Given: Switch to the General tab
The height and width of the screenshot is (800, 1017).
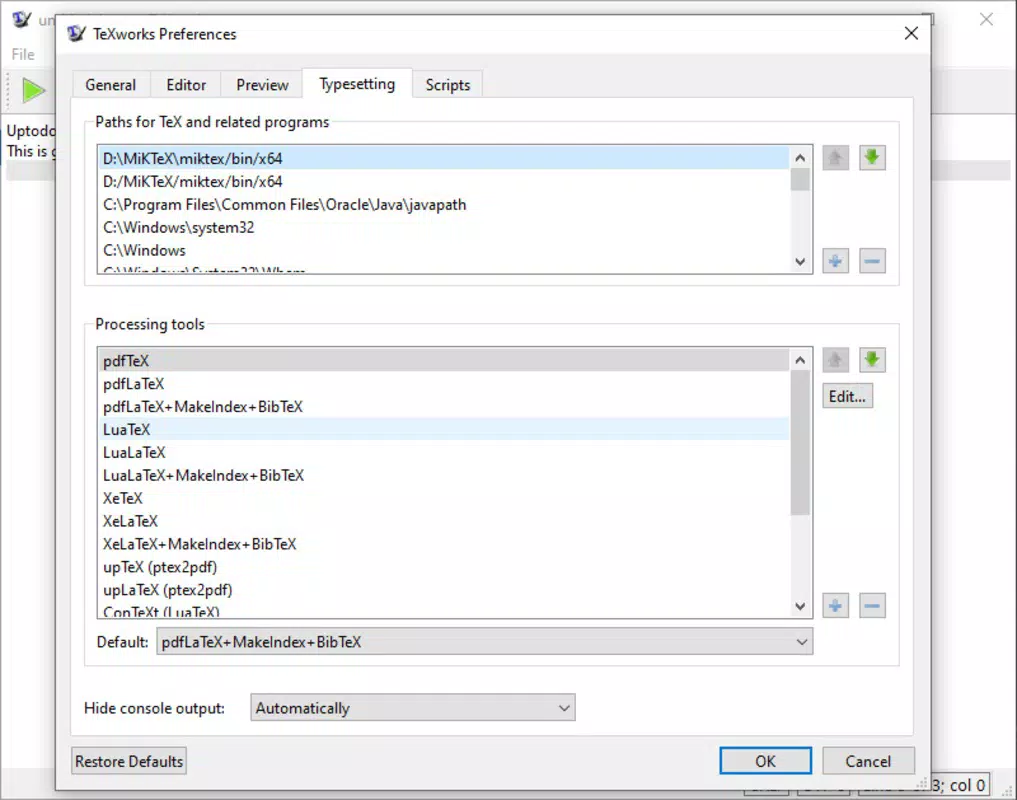Looking at the screenshot, I should point(111,85).
